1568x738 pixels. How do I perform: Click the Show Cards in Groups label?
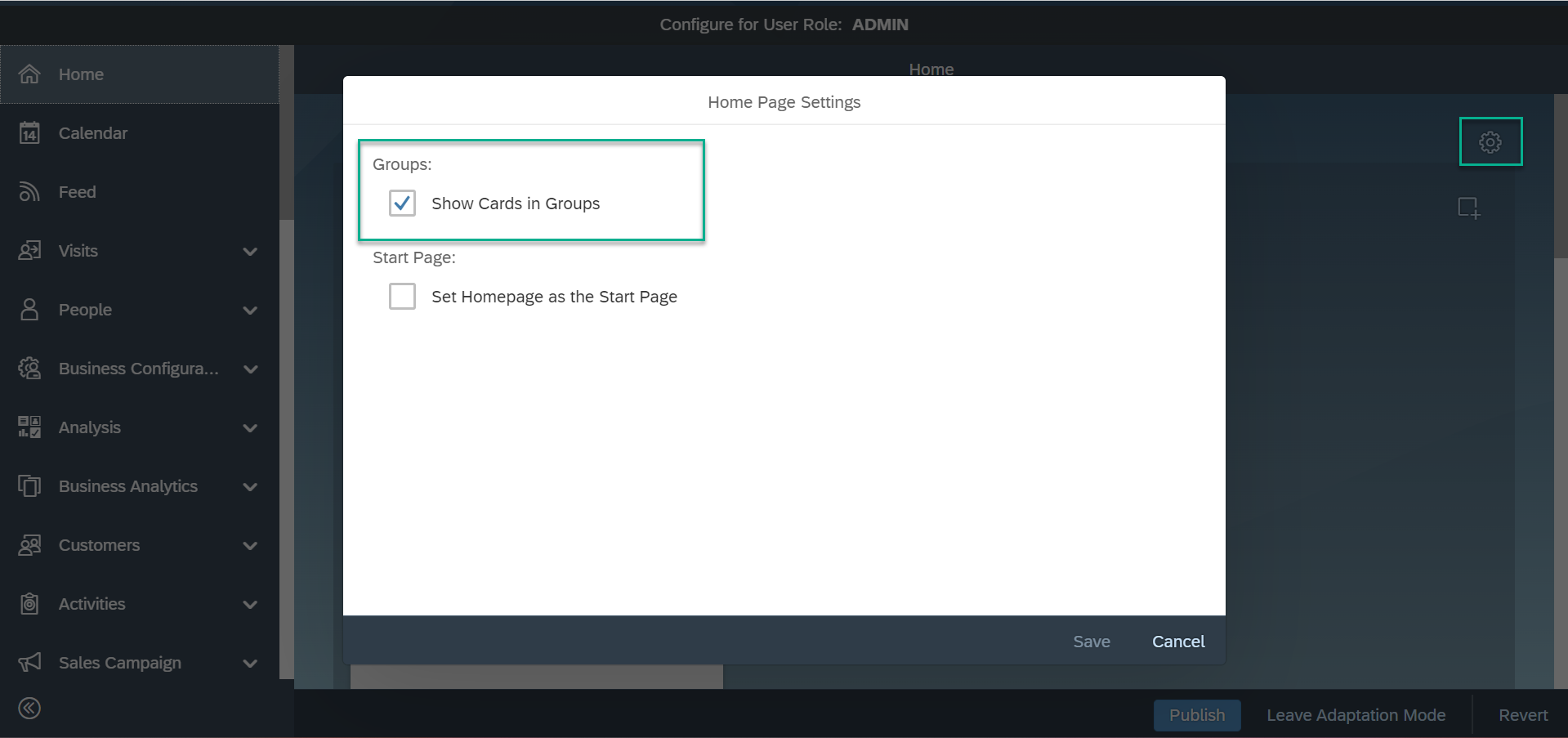click(x=516, y=204)
